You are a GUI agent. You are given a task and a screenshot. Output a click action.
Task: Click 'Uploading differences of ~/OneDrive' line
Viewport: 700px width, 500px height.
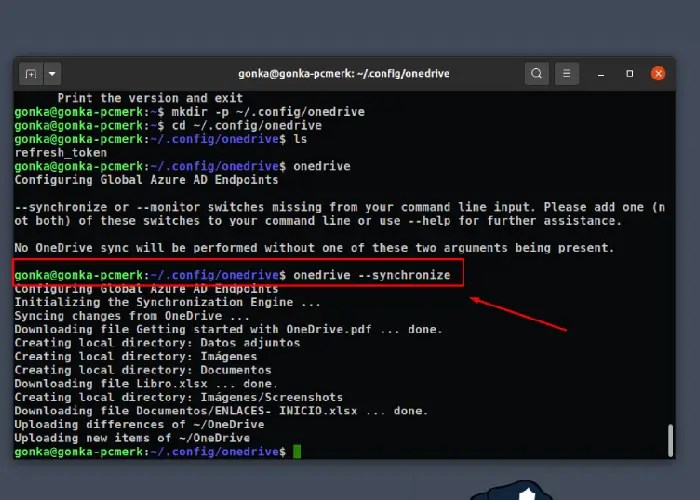coord(139,425)
